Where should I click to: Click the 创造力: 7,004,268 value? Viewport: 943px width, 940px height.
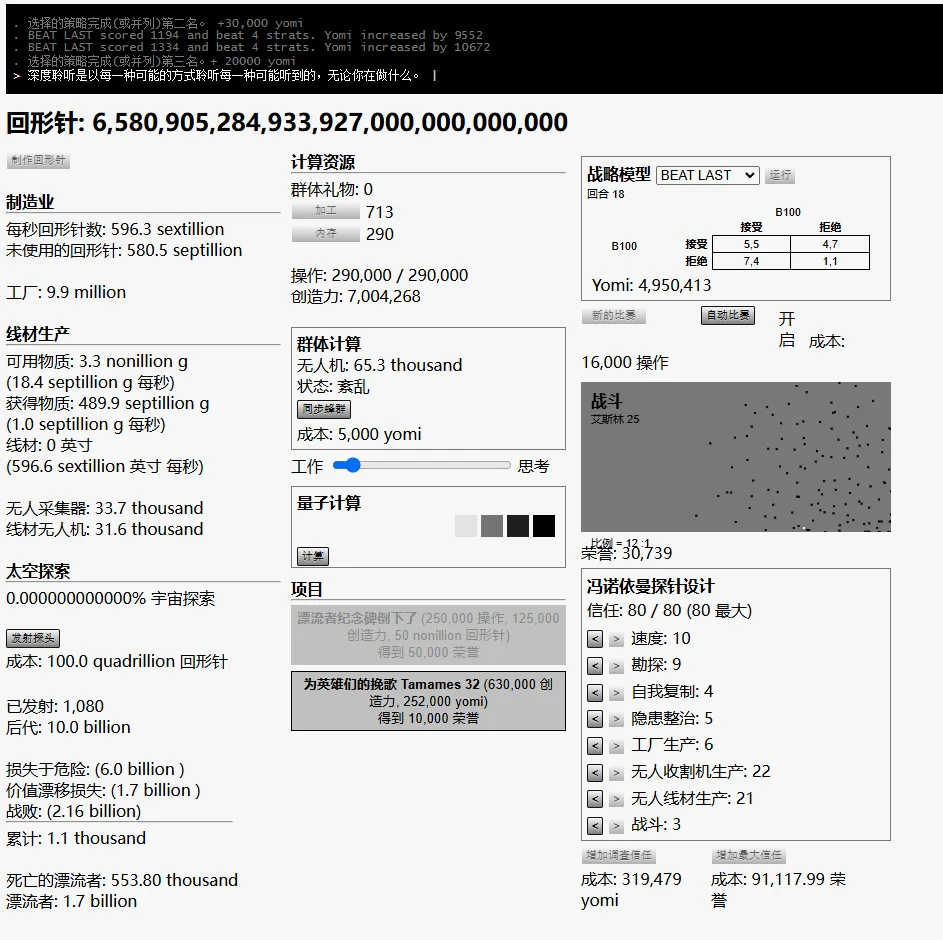(355, 296)
